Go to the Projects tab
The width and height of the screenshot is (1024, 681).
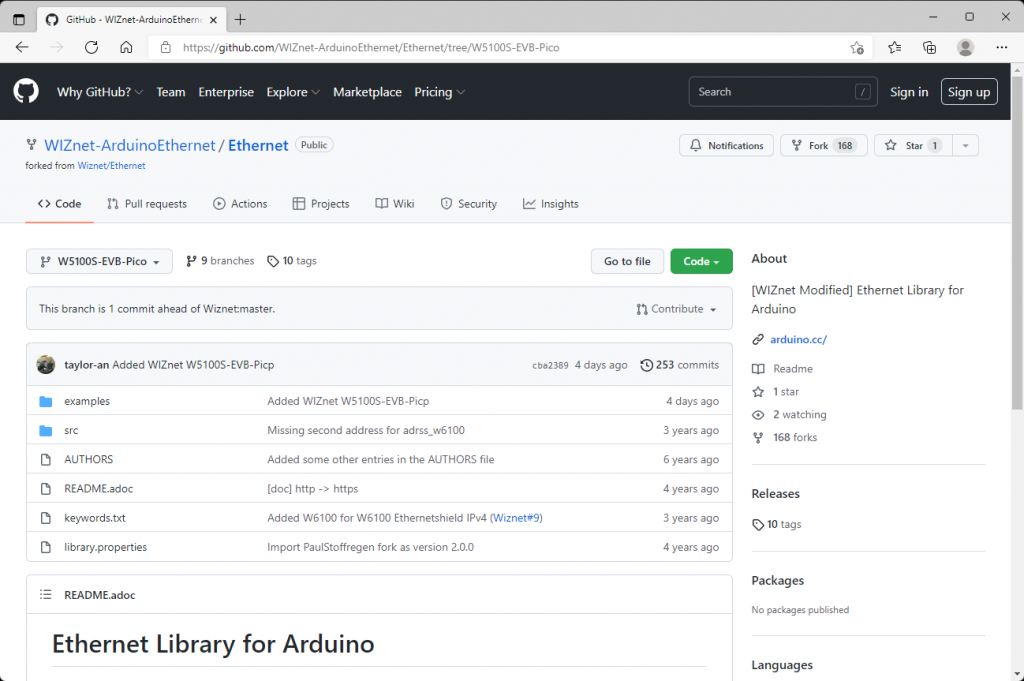tap(321, 204)
